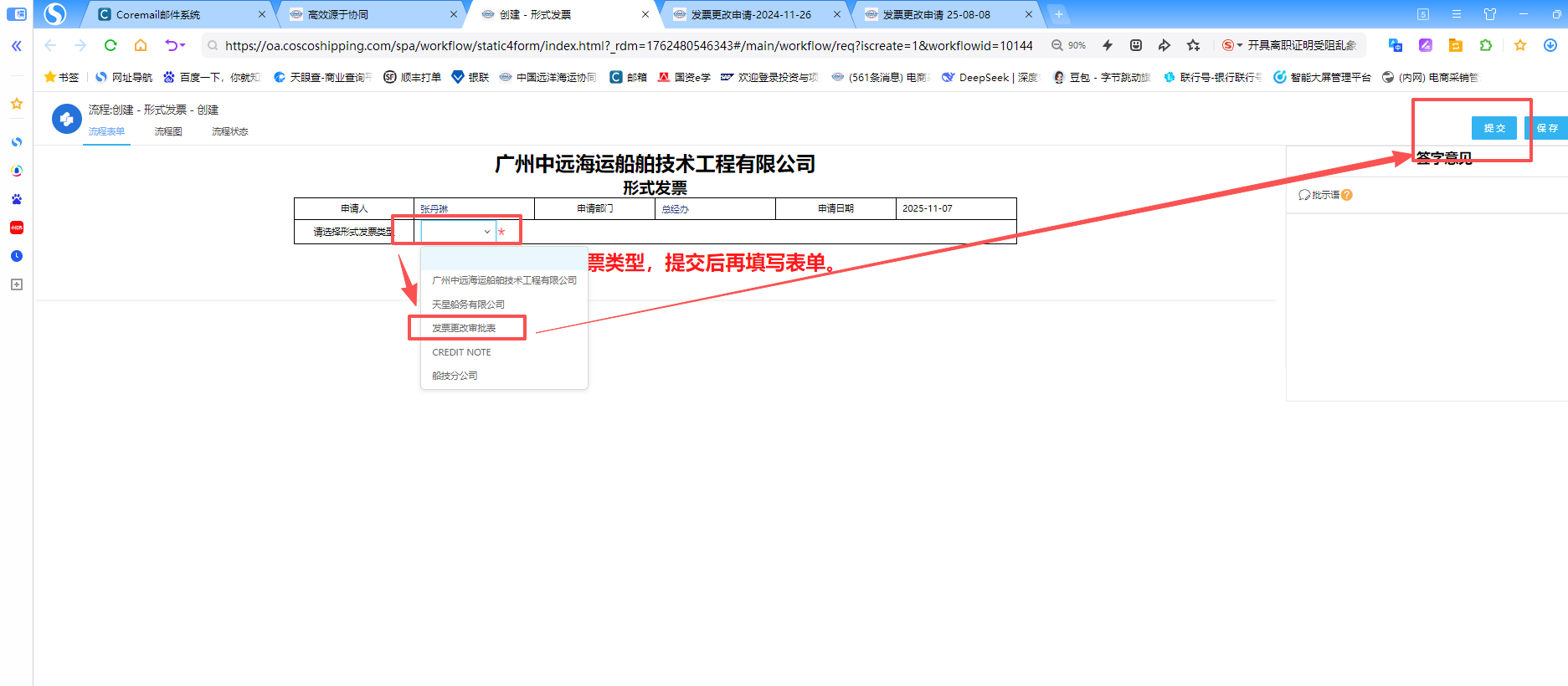Click the 提交 submit button
Screen dimensions: 1568x686
(1494, 128)
